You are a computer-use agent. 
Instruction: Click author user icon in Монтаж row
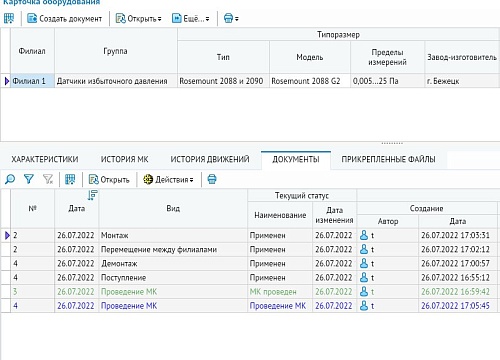pyautogui.click(x=364, y=235)
